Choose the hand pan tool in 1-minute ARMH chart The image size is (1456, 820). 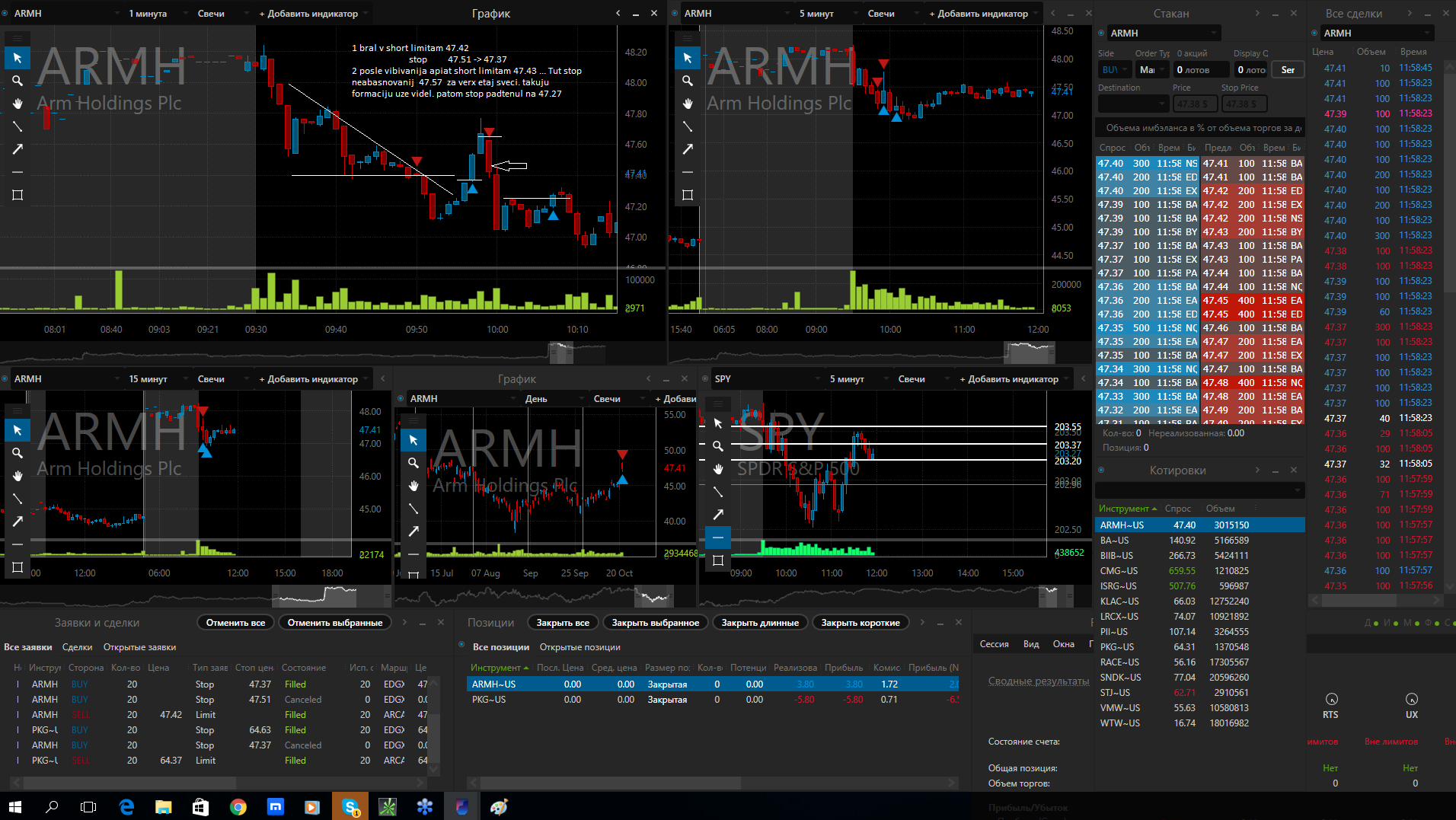pyautogui.click(x=17, y=104)
